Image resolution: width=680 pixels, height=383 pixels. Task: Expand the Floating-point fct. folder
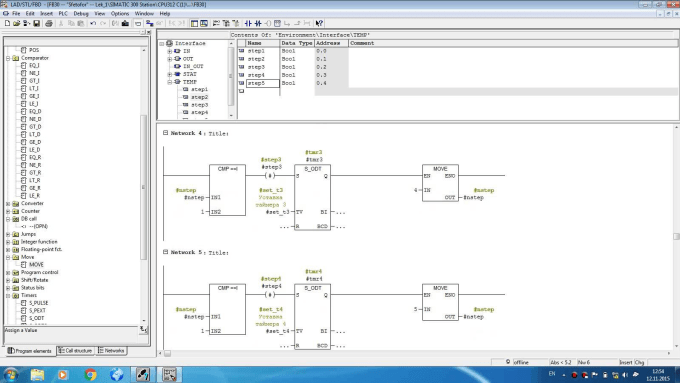(x=8, y=250)
